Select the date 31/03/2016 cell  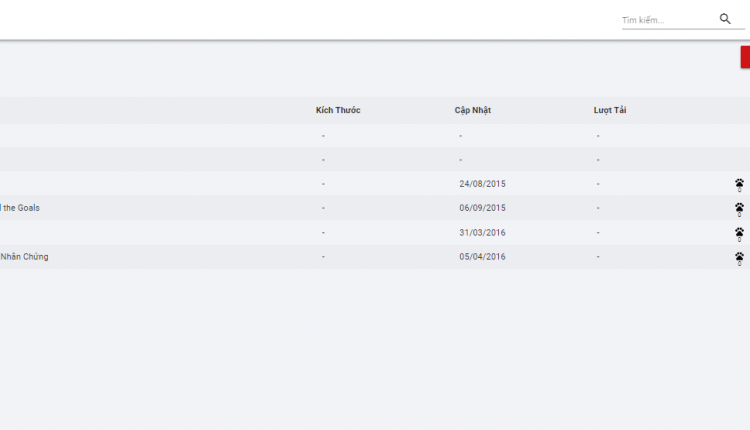tap(482, 232)
